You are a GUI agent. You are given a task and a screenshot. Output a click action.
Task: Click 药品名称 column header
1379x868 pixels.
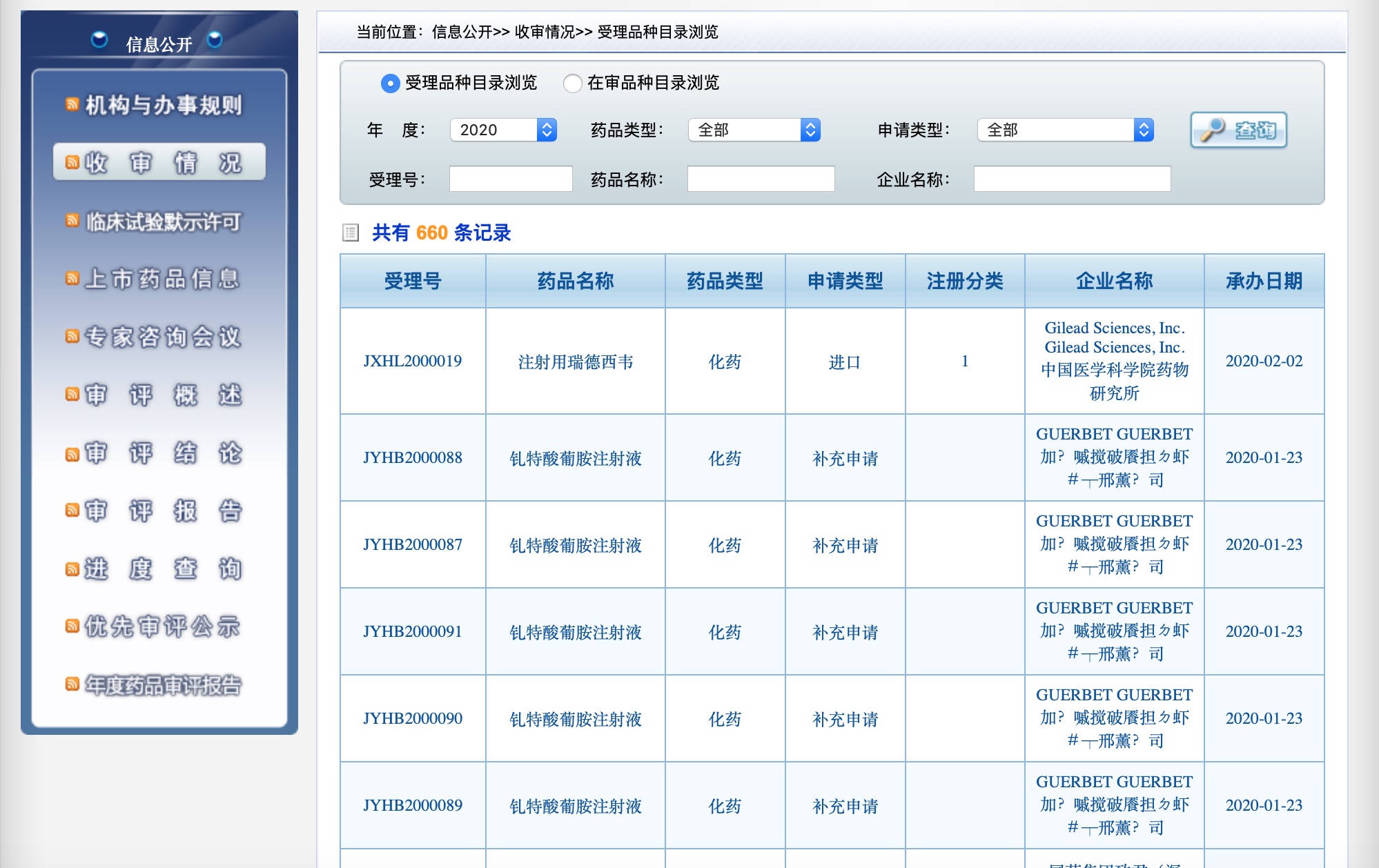(576, 281)
